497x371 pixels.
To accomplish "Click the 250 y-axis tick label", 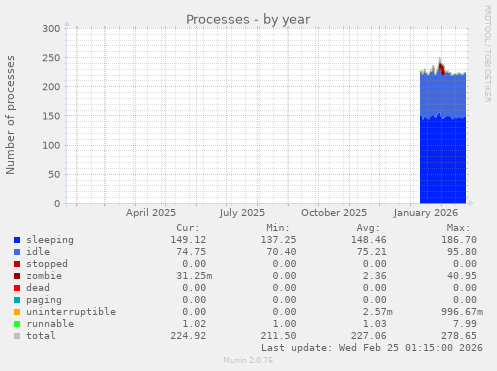I will pyautogui.click(x=51, y=58).
